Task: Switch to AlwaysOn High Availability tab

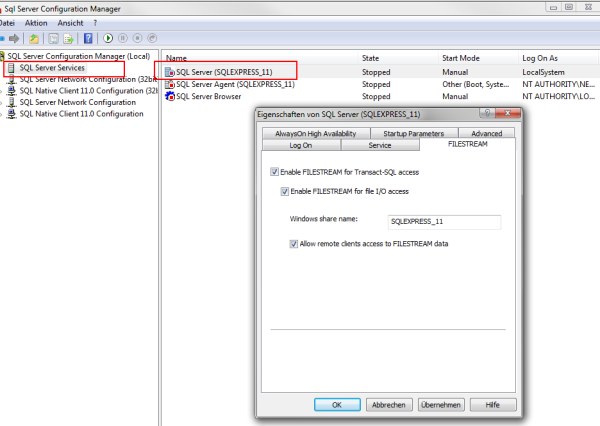Action: coord(316,133)
